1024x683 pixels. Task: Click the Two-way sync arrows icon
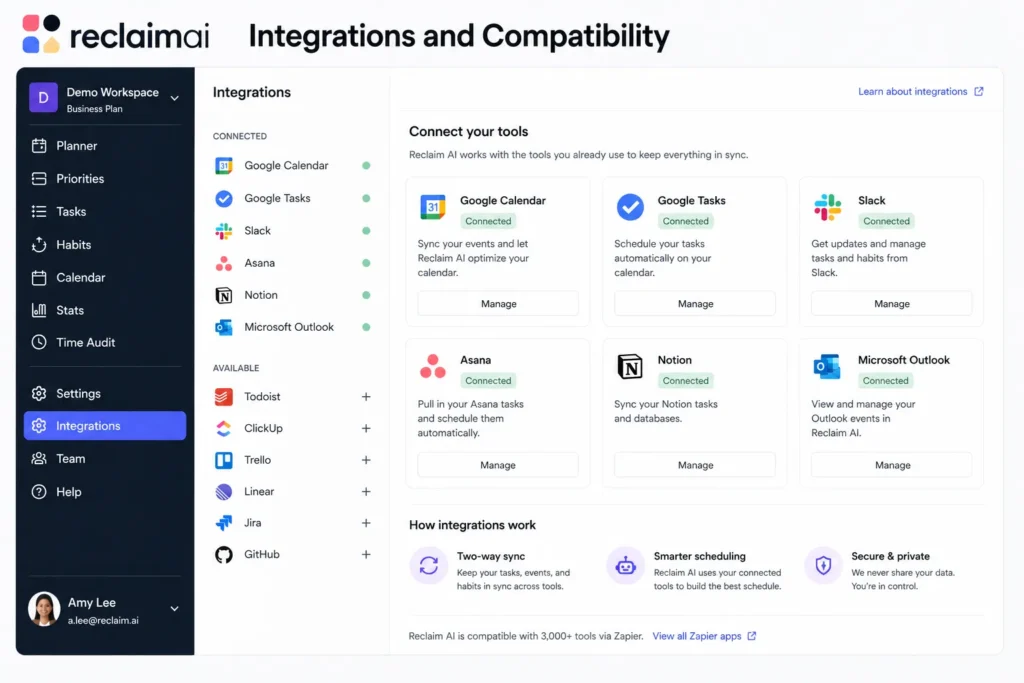[x=428, y=565]
